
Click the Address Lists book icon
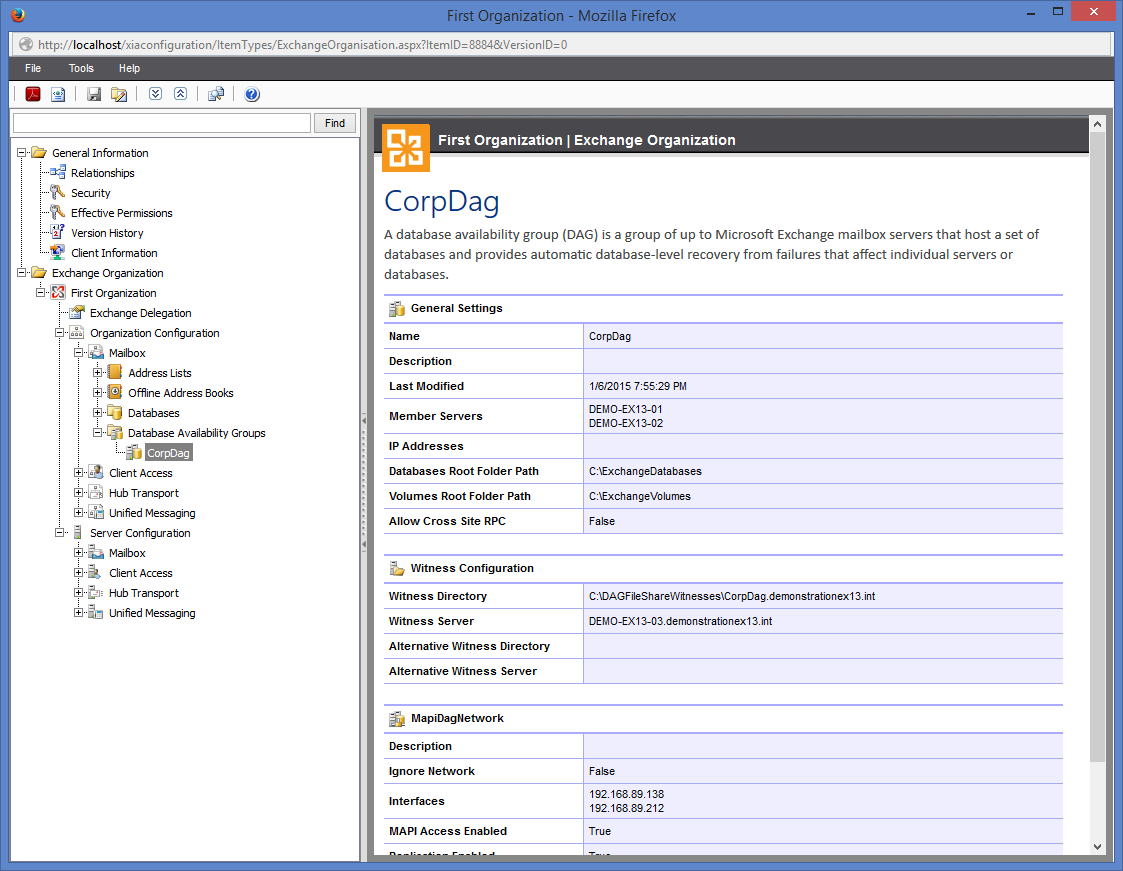pos(115,372)
